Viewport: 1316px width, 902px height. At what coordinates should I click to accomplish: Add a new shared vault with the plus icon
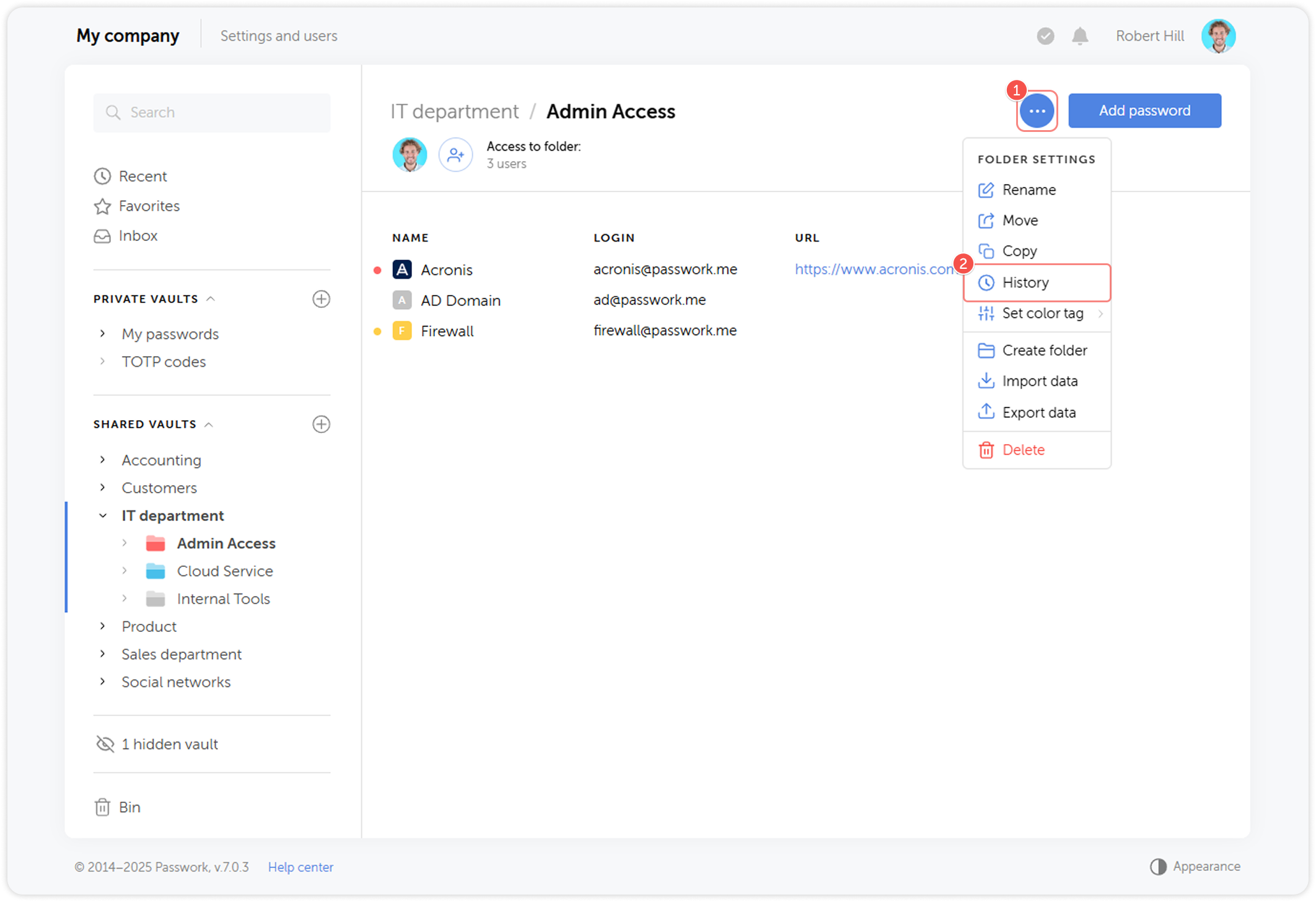pos(321,424)
